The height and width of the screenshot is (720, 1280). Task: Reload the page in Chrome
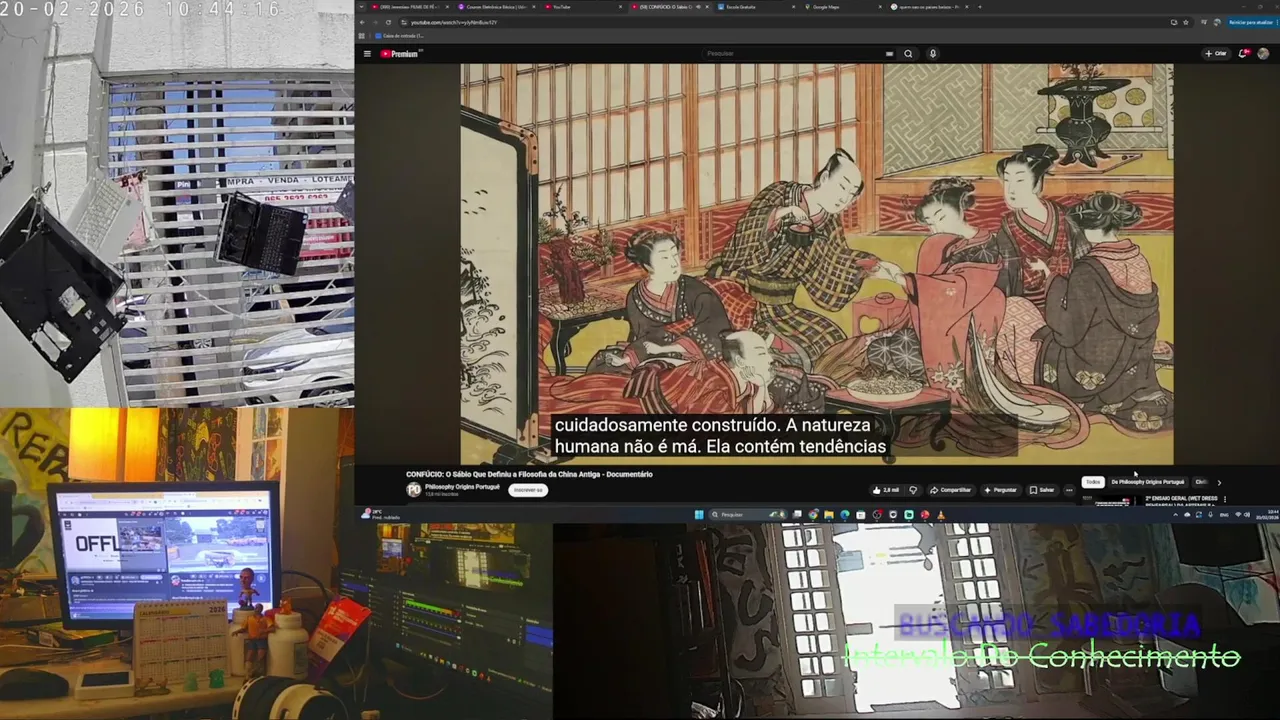(388, 22)
